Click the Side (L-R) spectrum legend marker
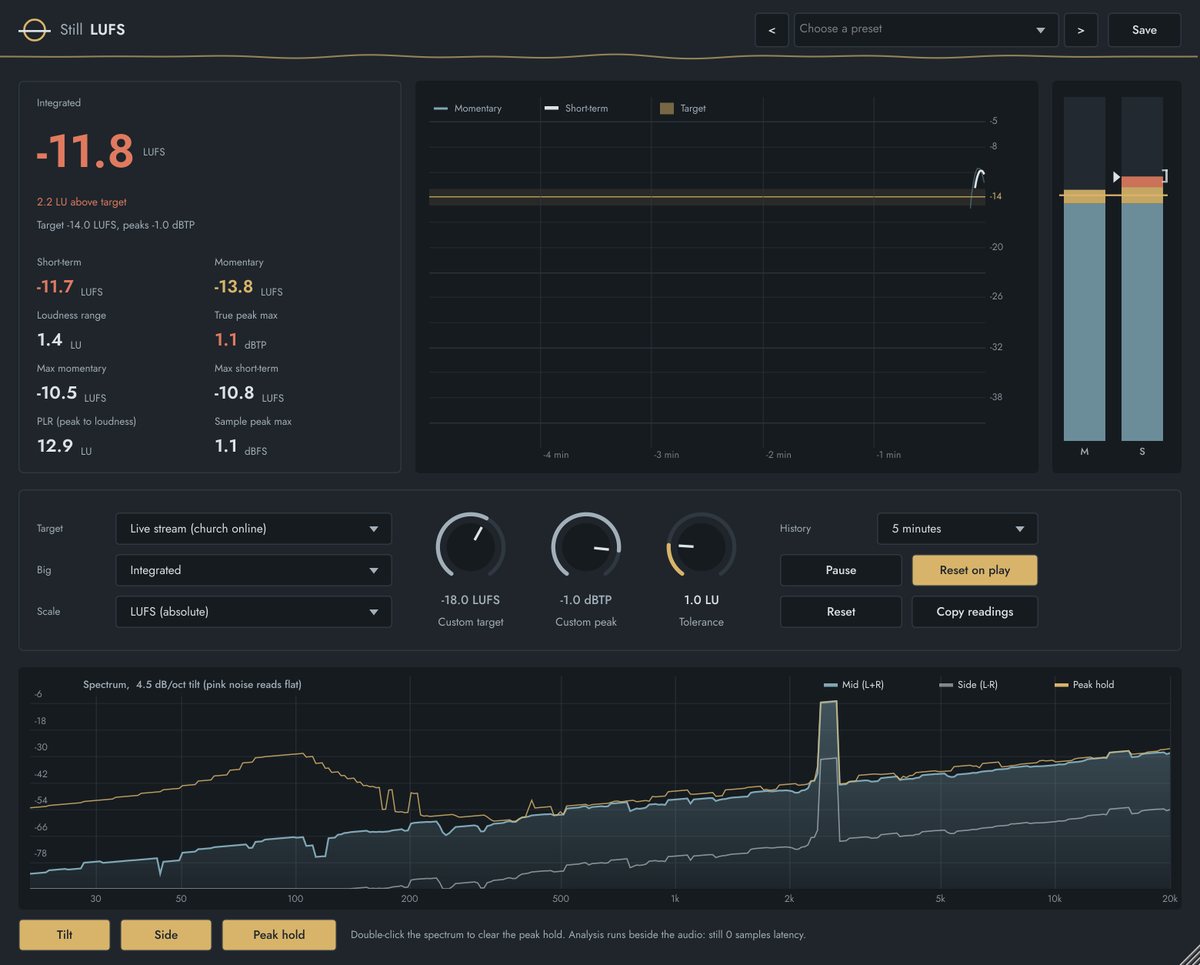1200x965 pixels. (946, 685)
